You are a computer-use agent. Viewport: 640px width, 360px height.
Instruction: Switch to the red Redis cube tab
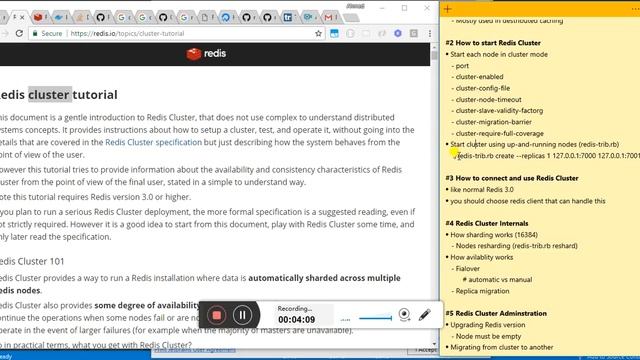pos(38,17)
